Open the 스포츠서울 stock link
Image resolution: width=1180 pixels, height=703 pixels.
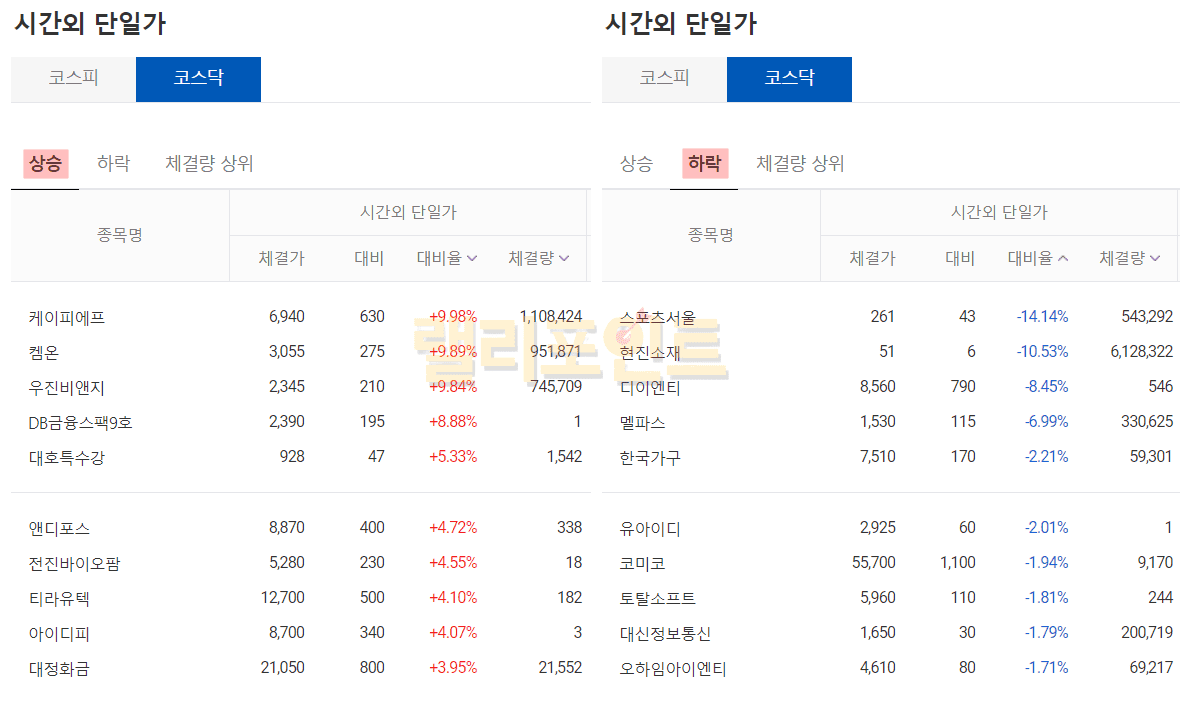point(657,318)
